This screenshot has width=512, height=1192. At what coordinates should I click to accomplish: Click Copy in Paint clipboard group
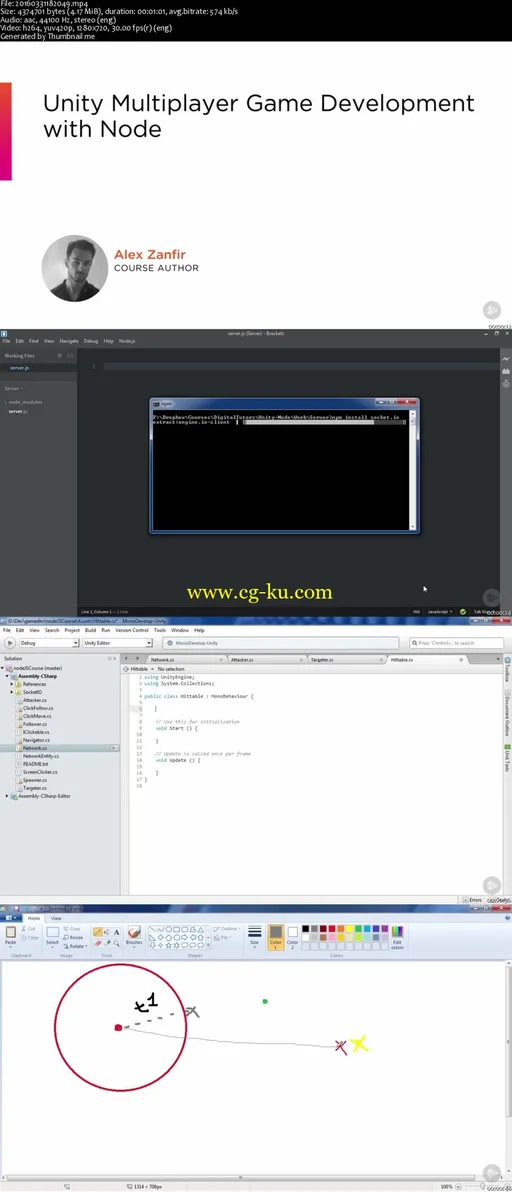pos(30,937)
